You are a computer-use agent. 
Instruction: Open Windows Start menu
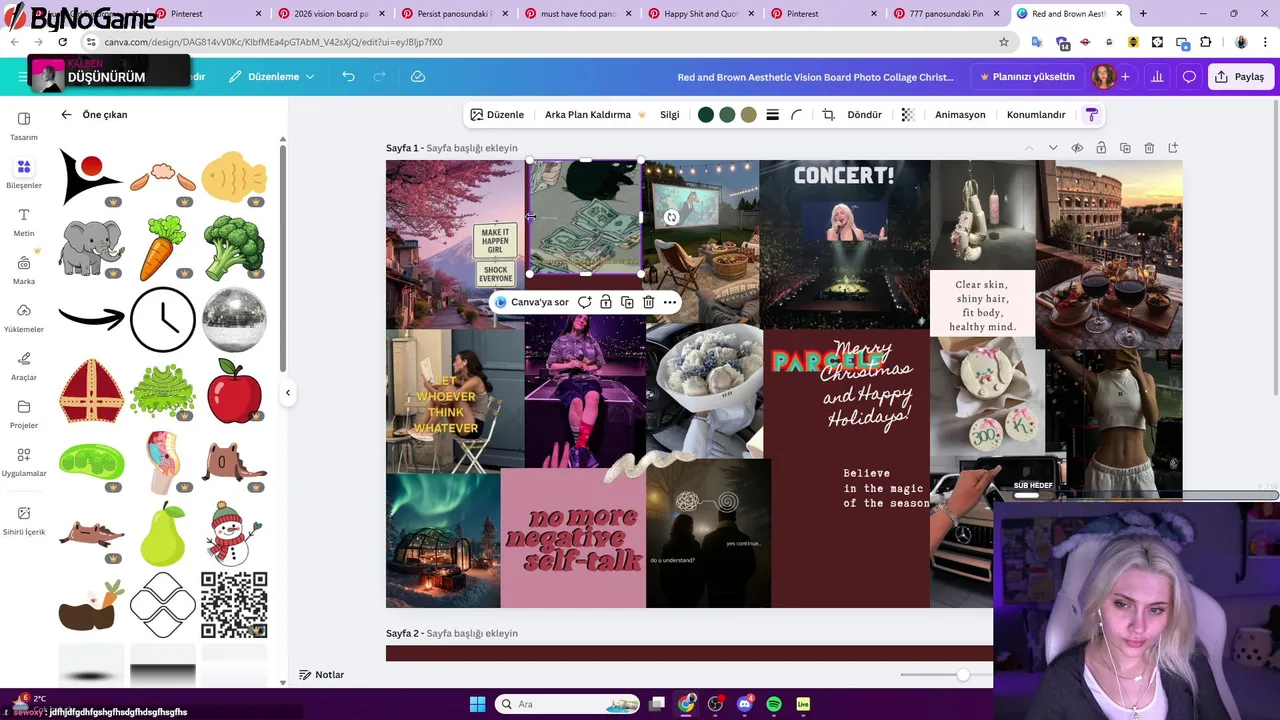(477, 704)
